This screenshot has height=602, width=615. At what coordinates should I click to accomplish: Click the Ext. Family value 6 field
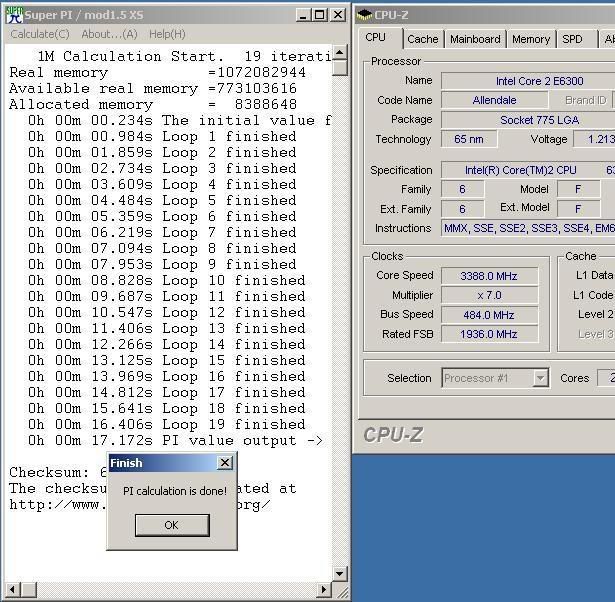pyautogui.click(x=462, y=209)
